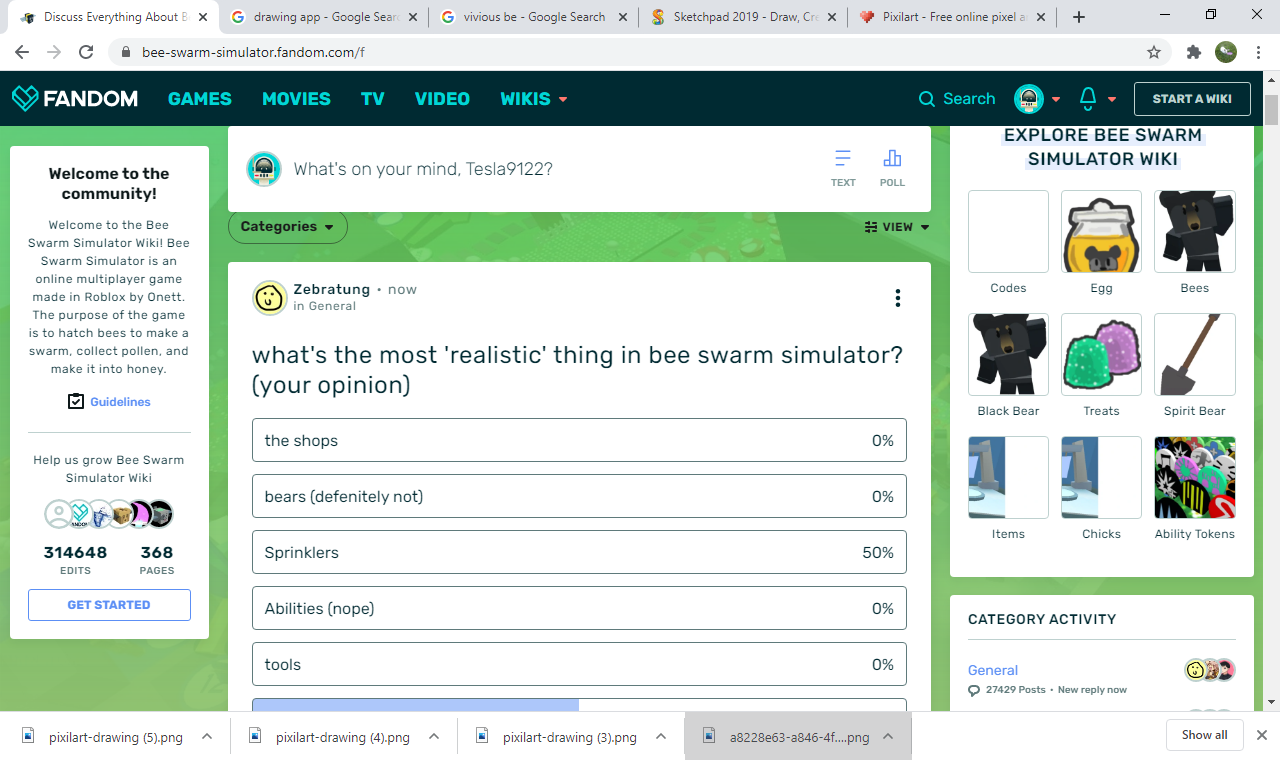The image size is (1280, 760).
Task: Vote for 'the shops' poll option
Action: coord(579,440)
